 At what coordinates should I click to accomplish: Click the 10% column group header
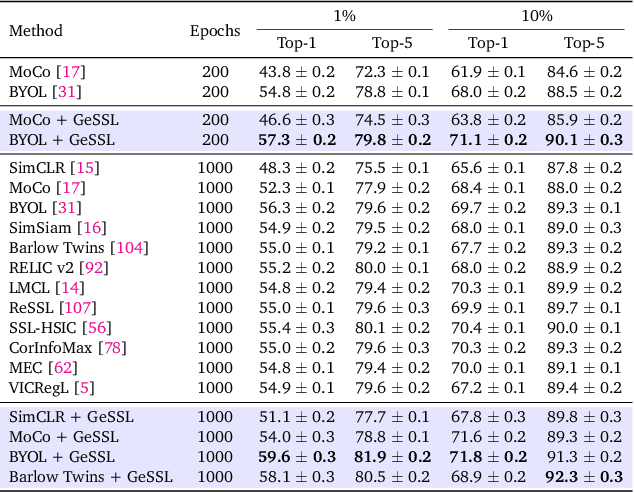pyautogui.click(x=536, y=17)
